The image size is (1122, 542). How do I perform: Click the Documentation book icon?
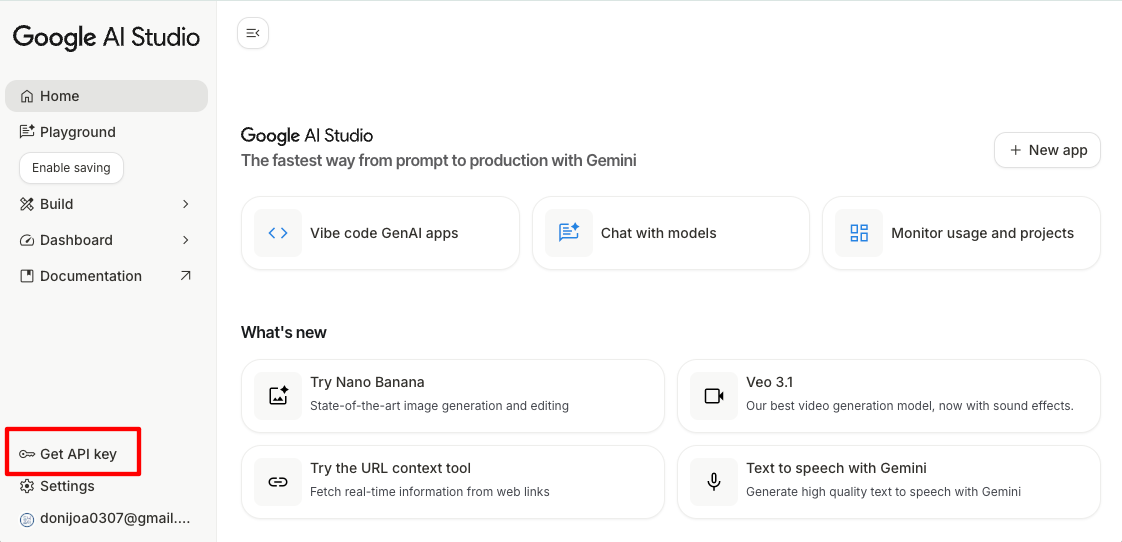click(27, 276)
